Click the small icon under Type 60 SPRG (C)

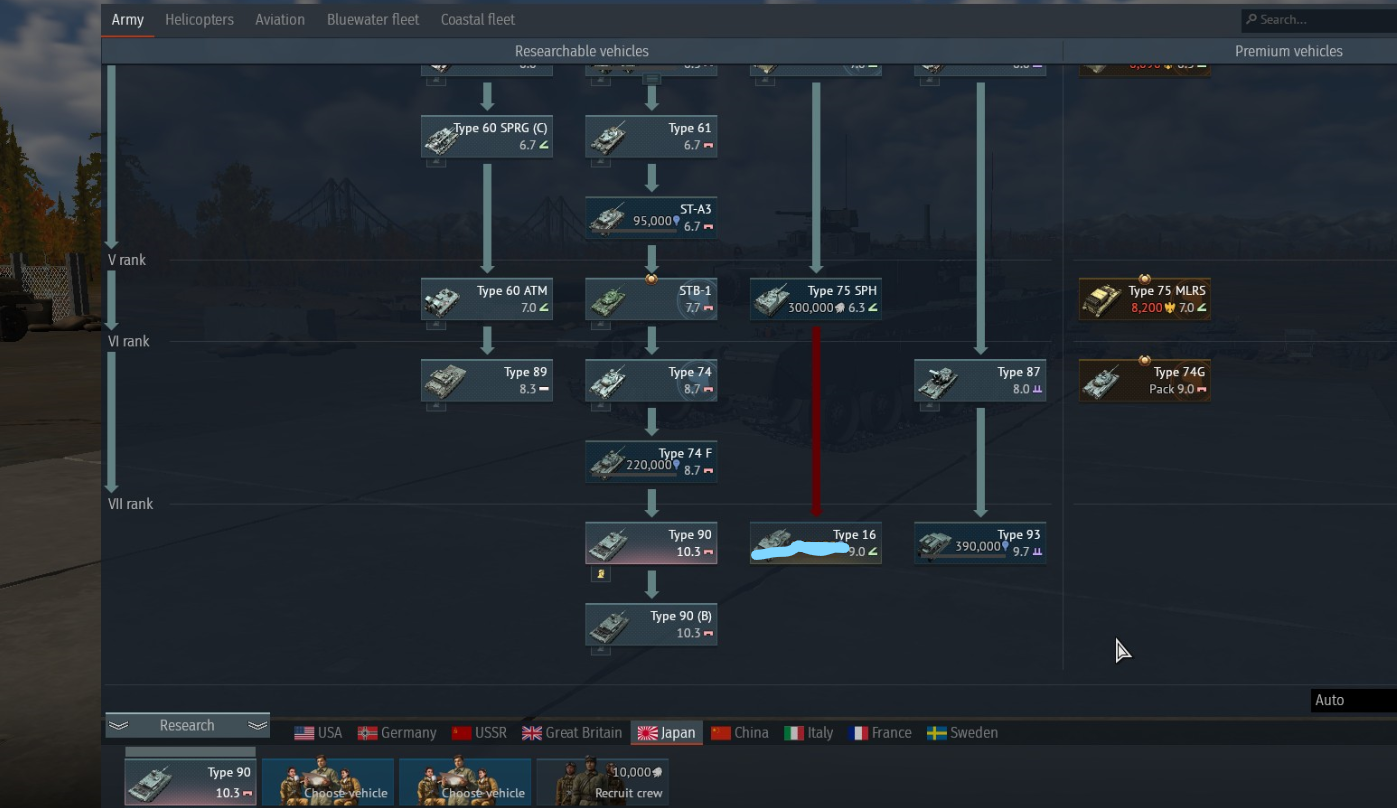(x=436, y=162)
